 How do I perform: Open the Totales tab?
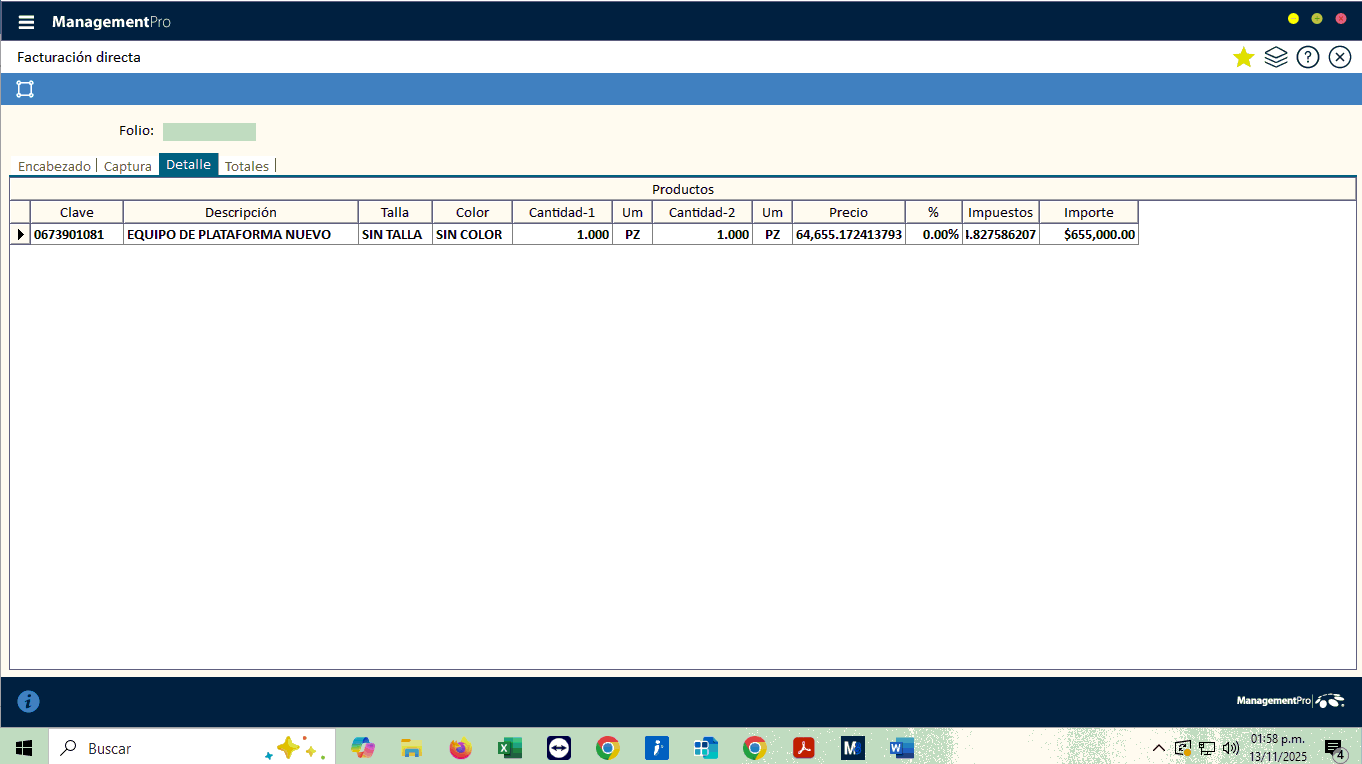pyautogui.click(x=246, y=166)
